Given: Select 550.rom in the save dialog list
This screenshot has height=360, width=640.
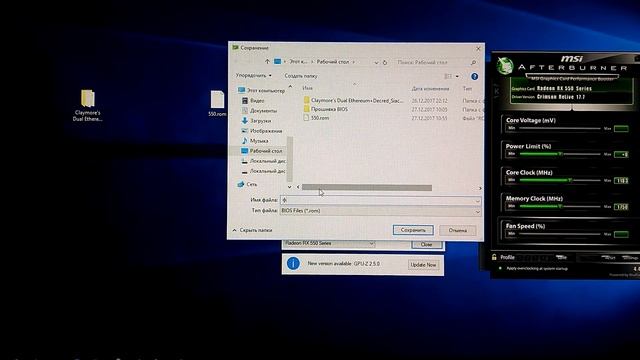Looking at the screenshot, I should click(316, 118).
